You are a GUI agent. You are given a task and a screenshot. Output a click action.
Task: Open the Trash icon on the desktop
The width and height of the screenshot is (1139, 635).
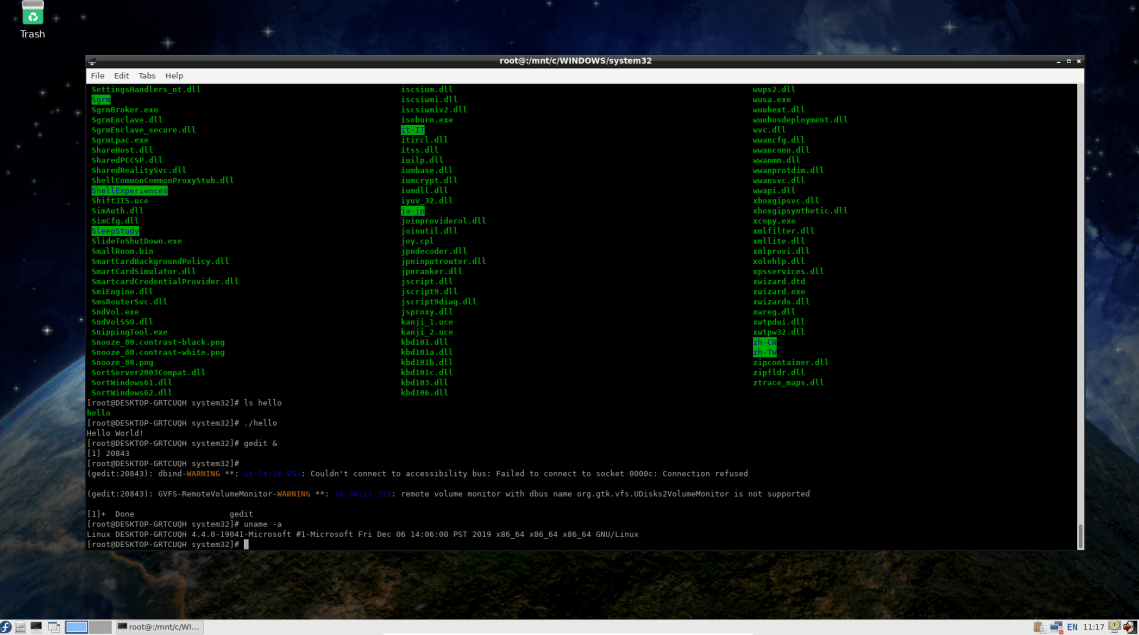[x=31, y=15]
